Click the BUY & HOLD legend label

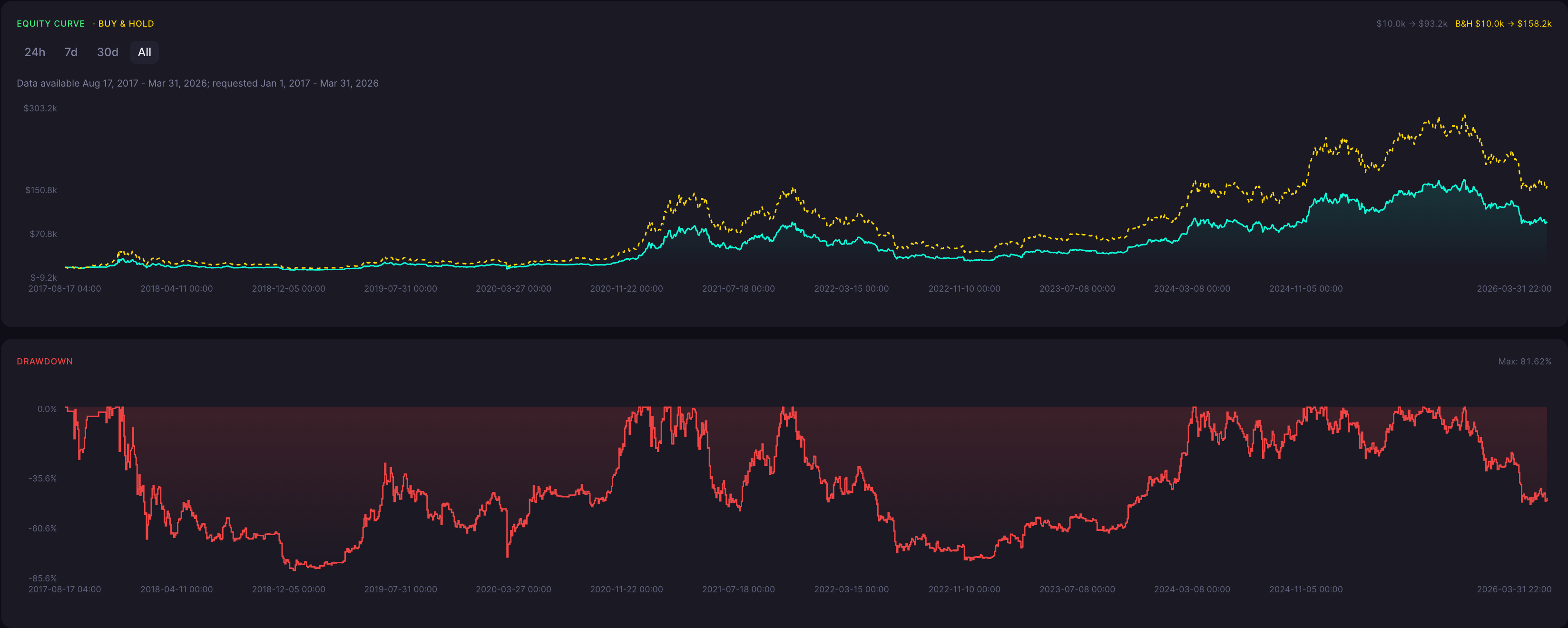126,24
